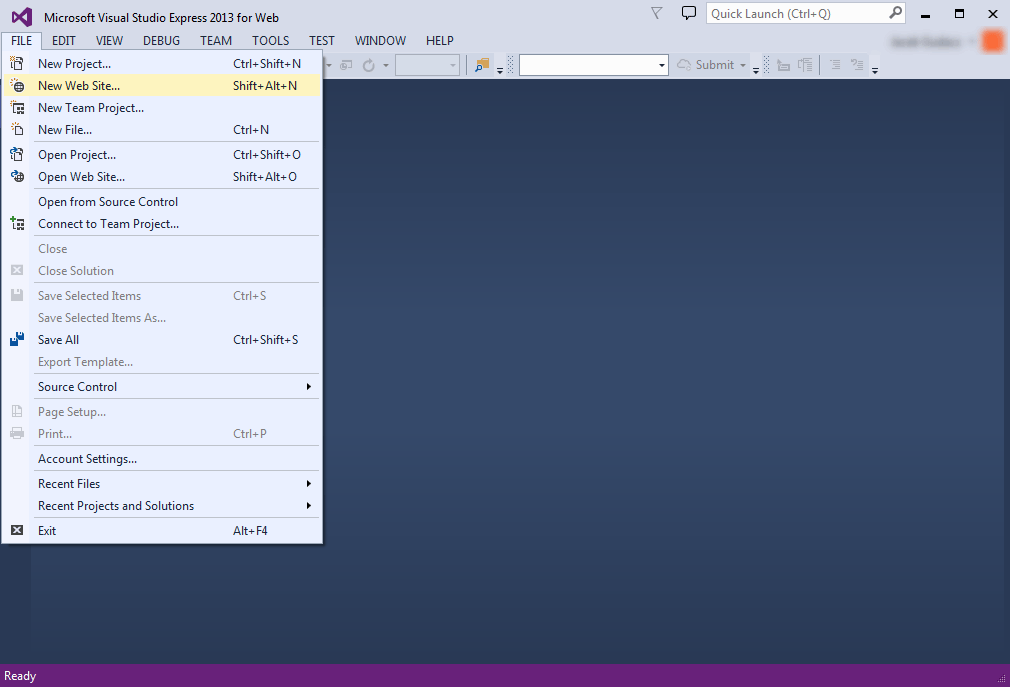Maximize the Visual Studio window
This screenshot has width=1010, height=687.
tap(959, 14)
